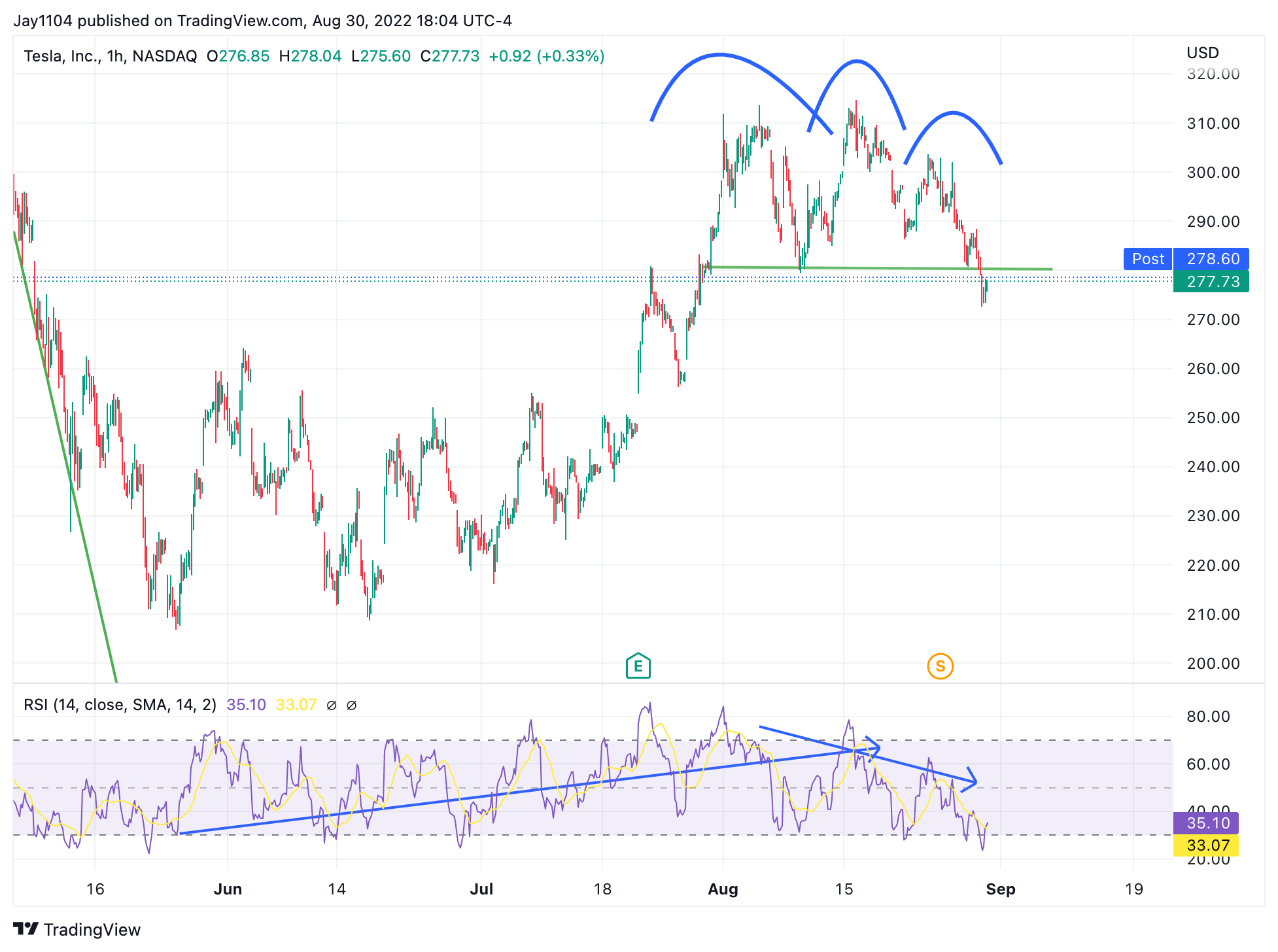1278x952 pixels.
Task: Click the 'Sep' label on the time axis
Action: 1000,889
